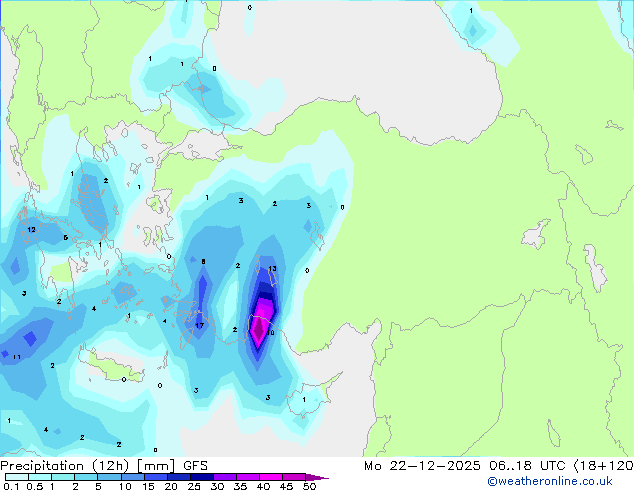The image size is (634, 490).
Task: Open the weatheronline.co.uk copyright link
Action: coord(550,481)
